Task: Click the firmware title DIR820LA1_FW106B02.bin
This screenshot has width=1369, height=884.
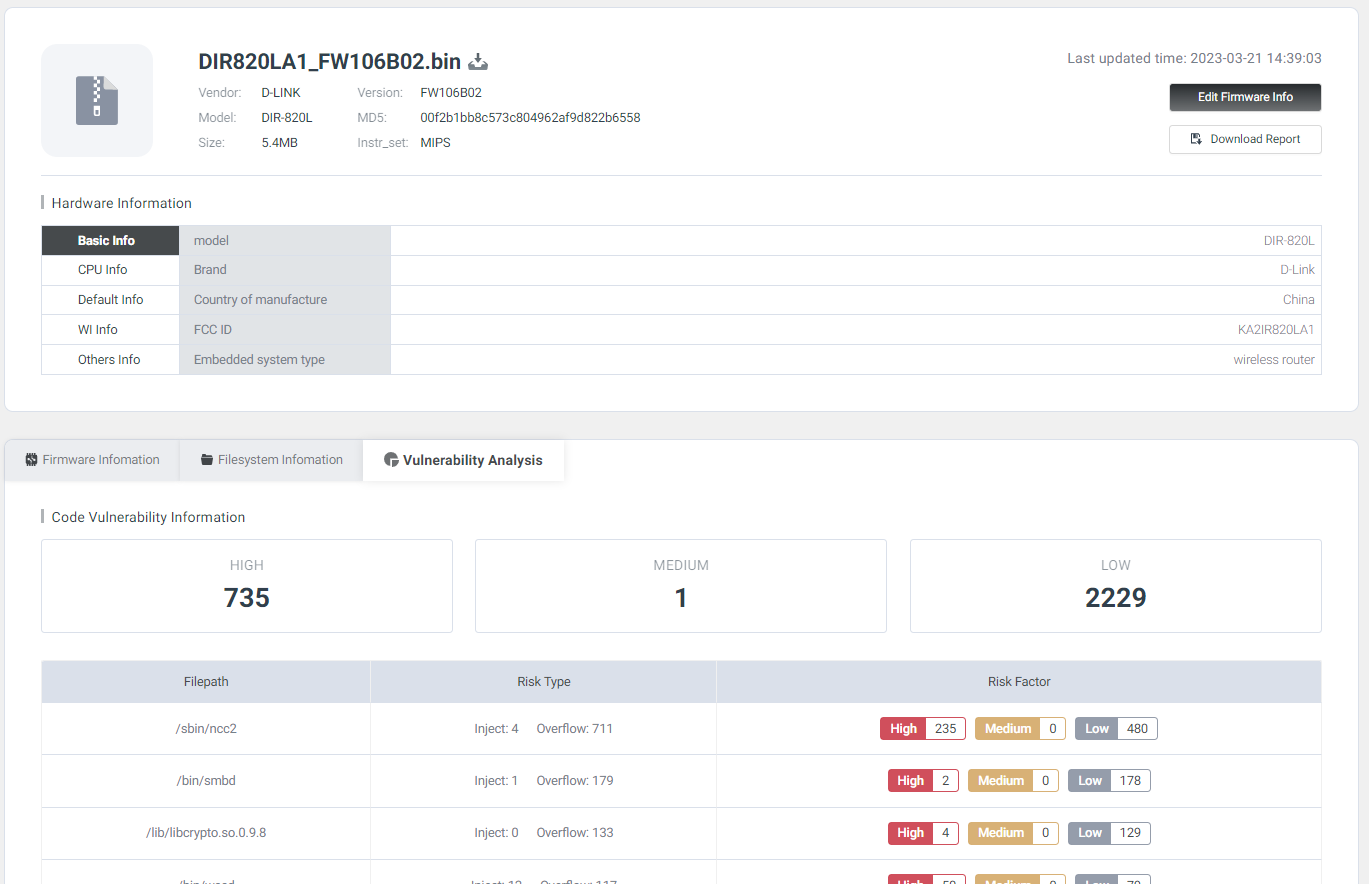Action: point(330,62)
